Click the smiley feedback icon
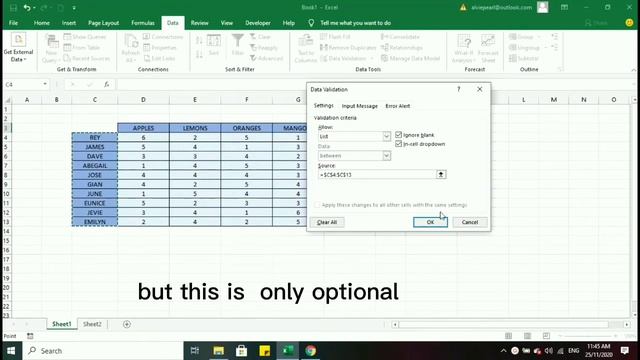Viewport: 640px width, 360px height. (629, 23)
